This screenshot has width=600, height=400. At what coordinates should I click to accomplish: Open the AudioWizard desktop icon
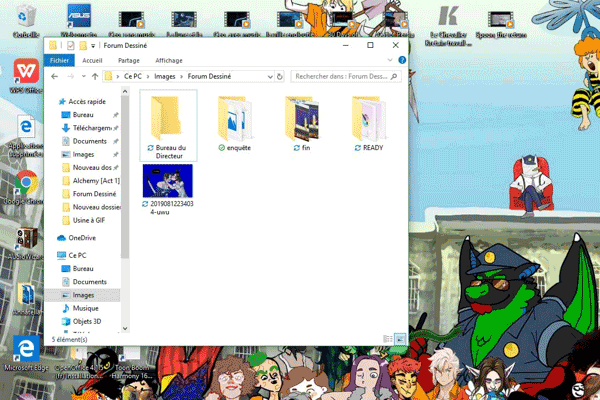(x=26, y=243)
